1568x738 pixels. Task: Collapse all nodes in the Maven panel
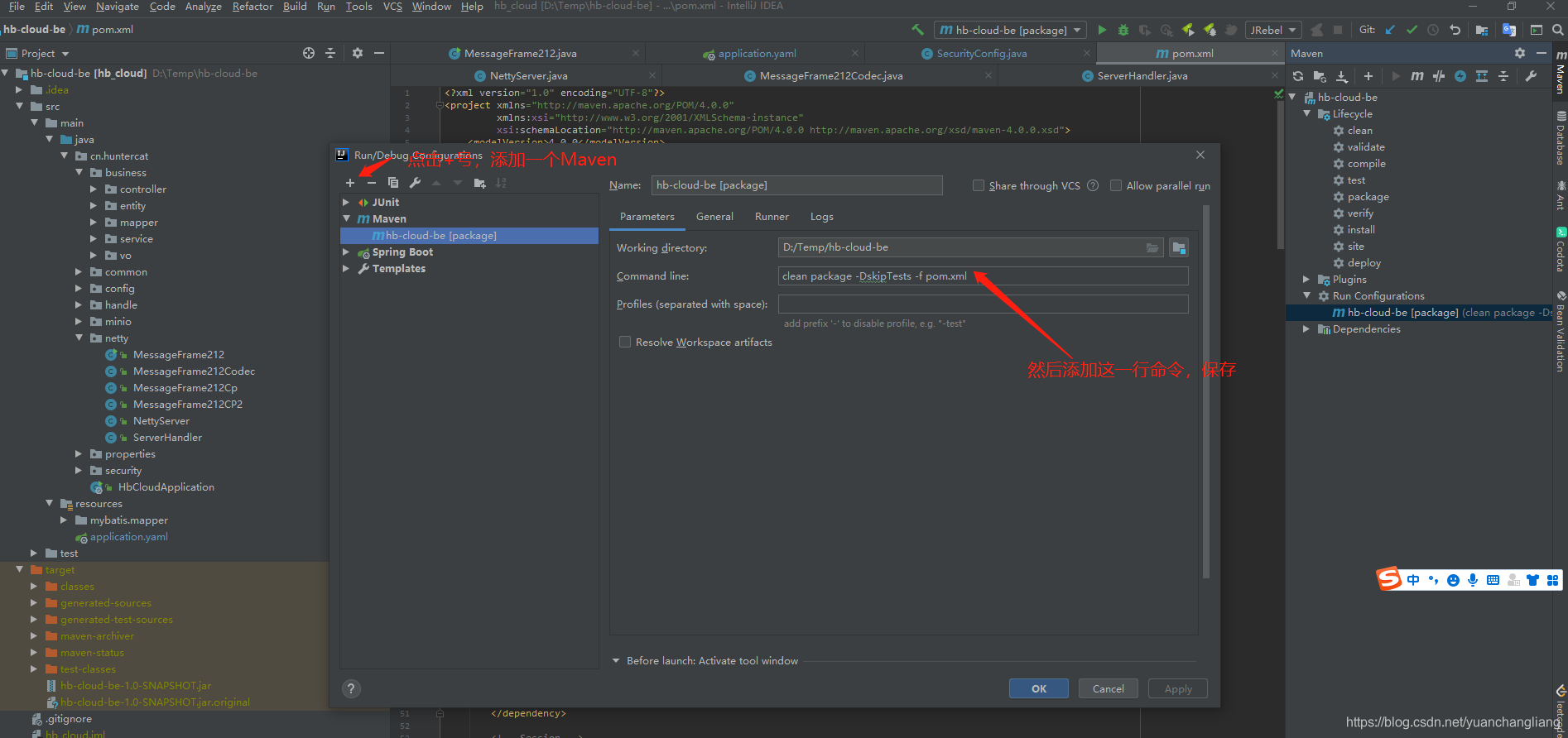click(1503, 76)
